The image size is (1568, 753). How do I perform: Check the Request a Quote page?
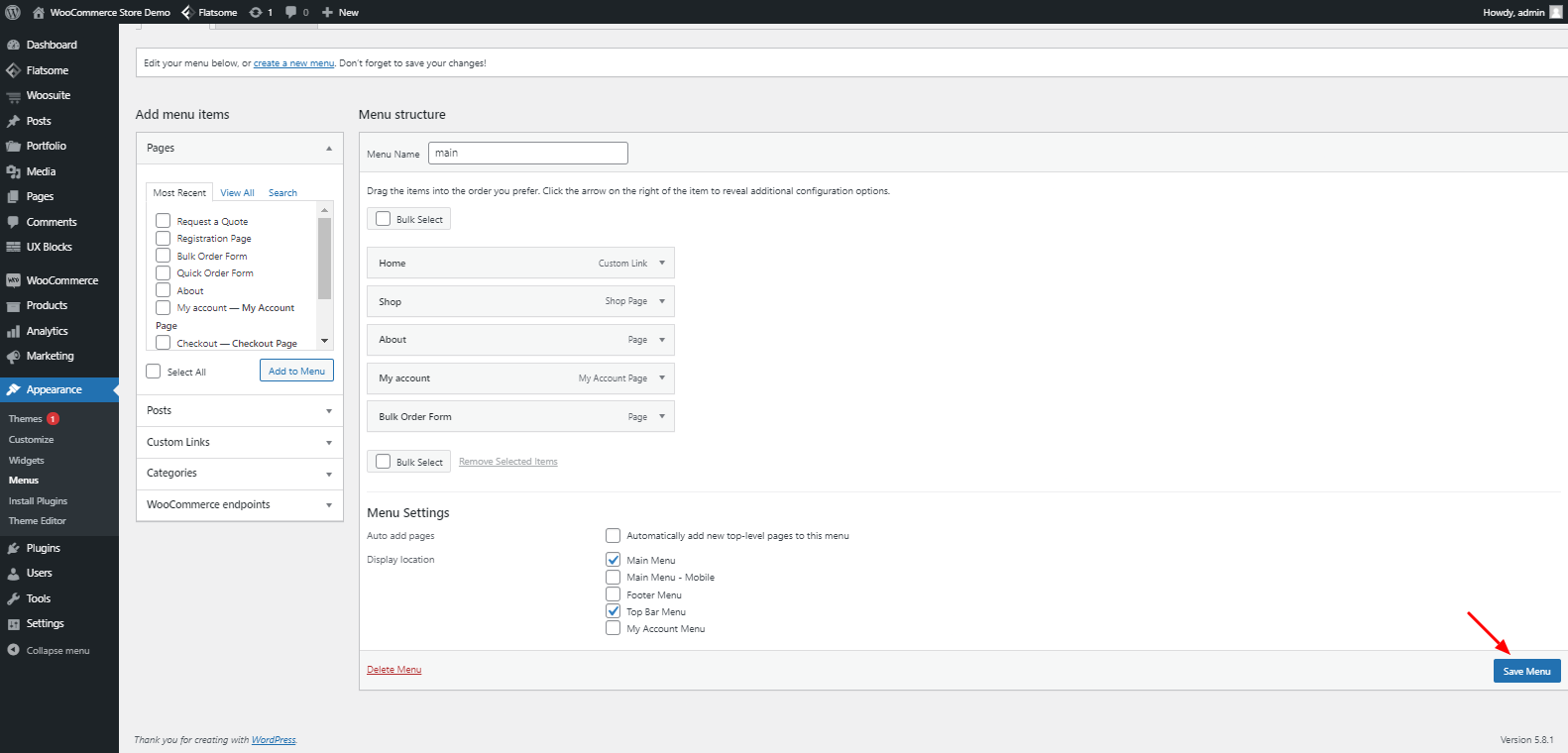(x=164, y=221)
